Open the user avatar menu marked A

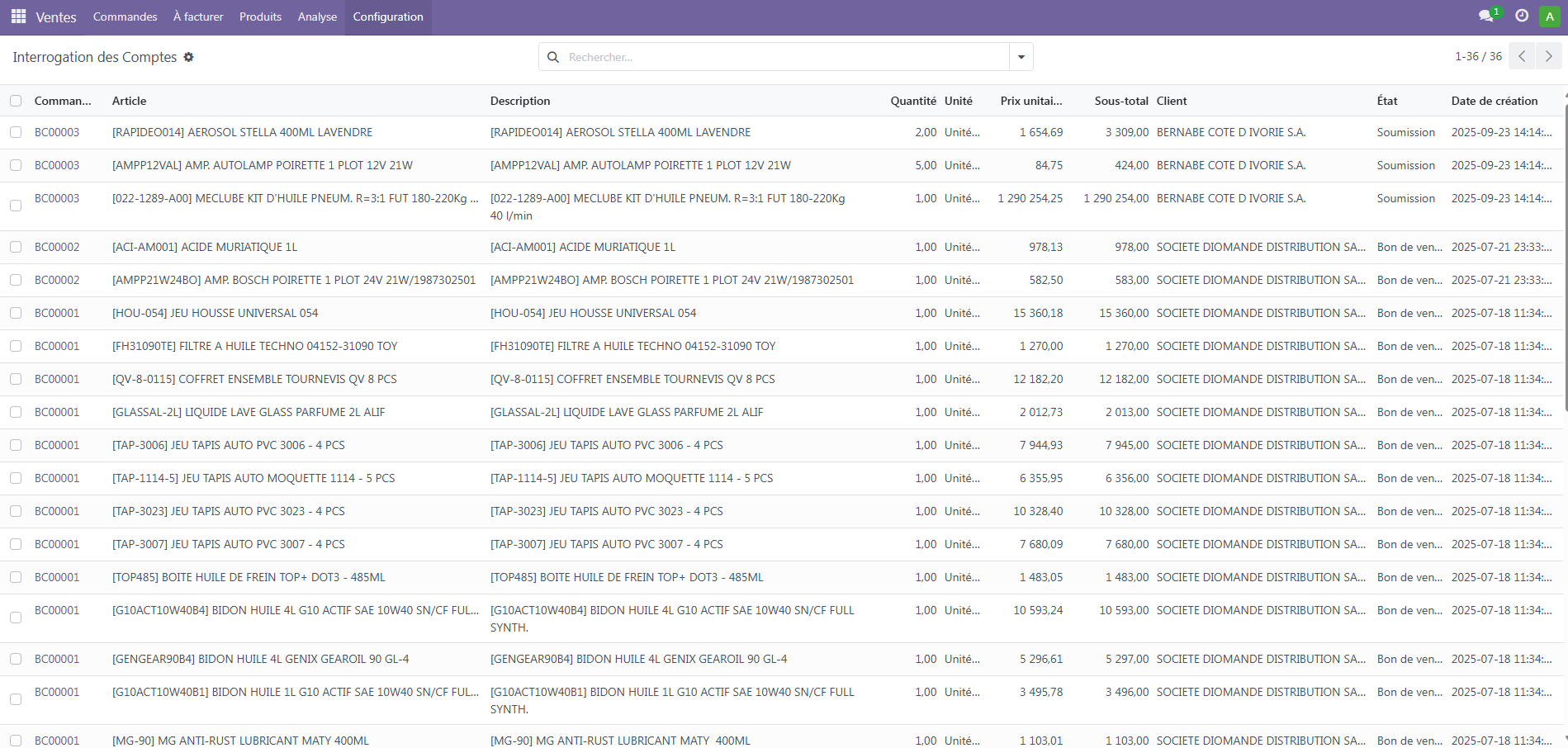coord(1549,16)
